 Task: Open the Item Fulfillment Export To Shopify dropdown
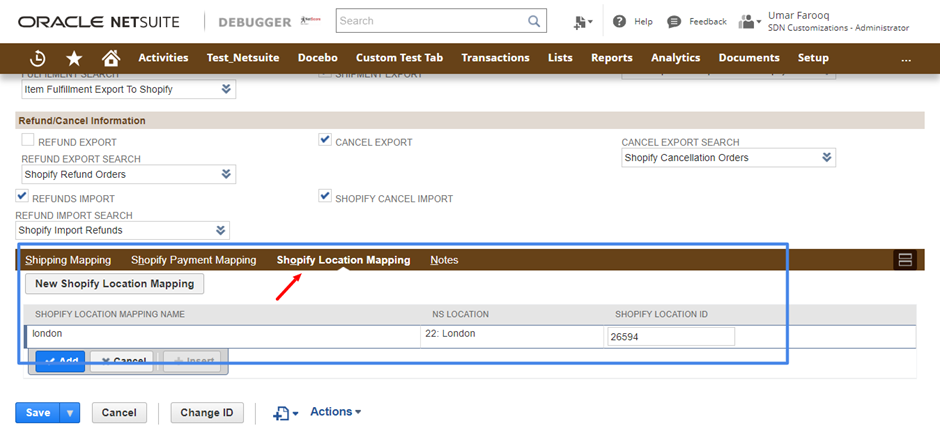pyautogui.click(x=226, y=89)
